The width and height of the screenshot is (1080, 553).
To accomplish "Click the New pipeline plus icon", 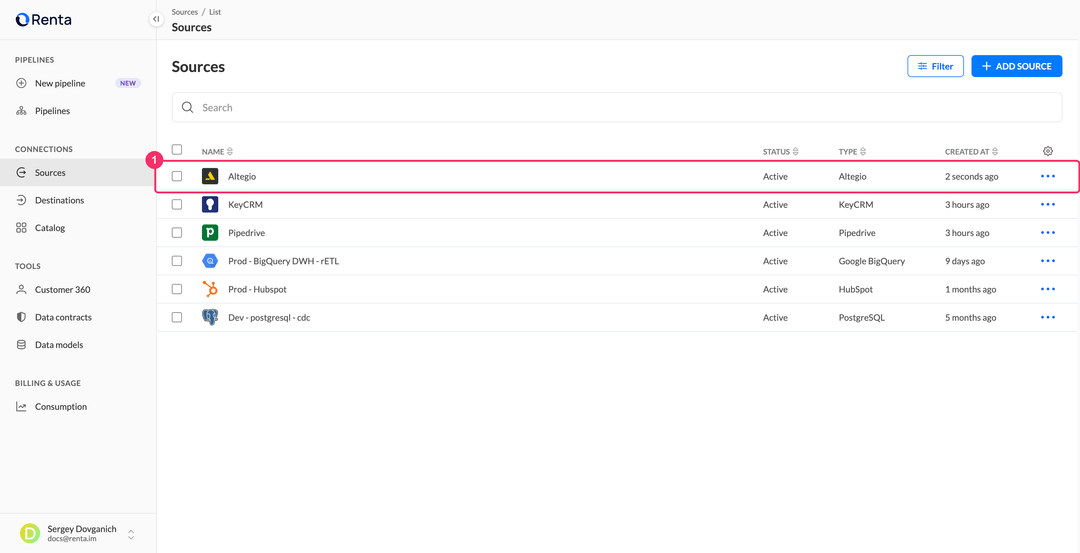I will (x=21, y=83).
